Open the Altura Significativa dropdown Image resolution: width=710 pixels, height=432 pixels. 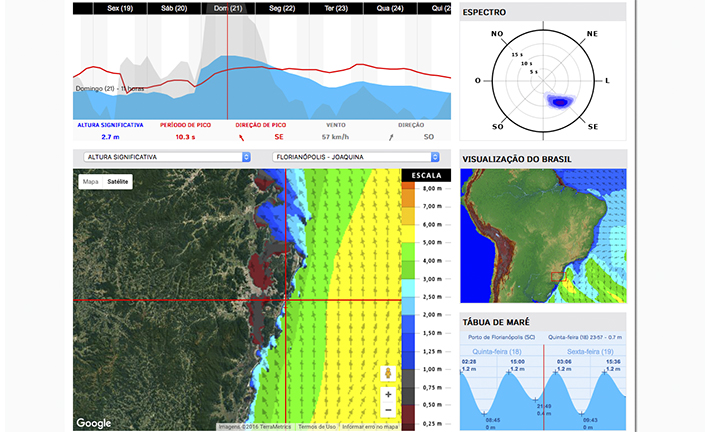tap(167, 157)
